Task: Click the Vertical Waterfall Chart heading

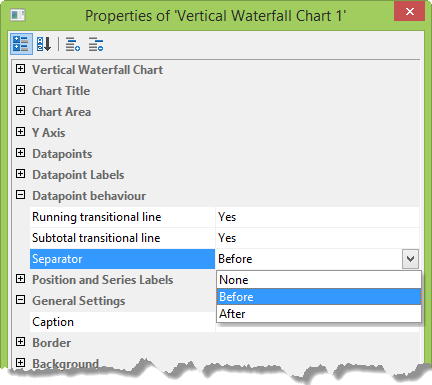Action: pyautogui.click(x=97, y=70)
